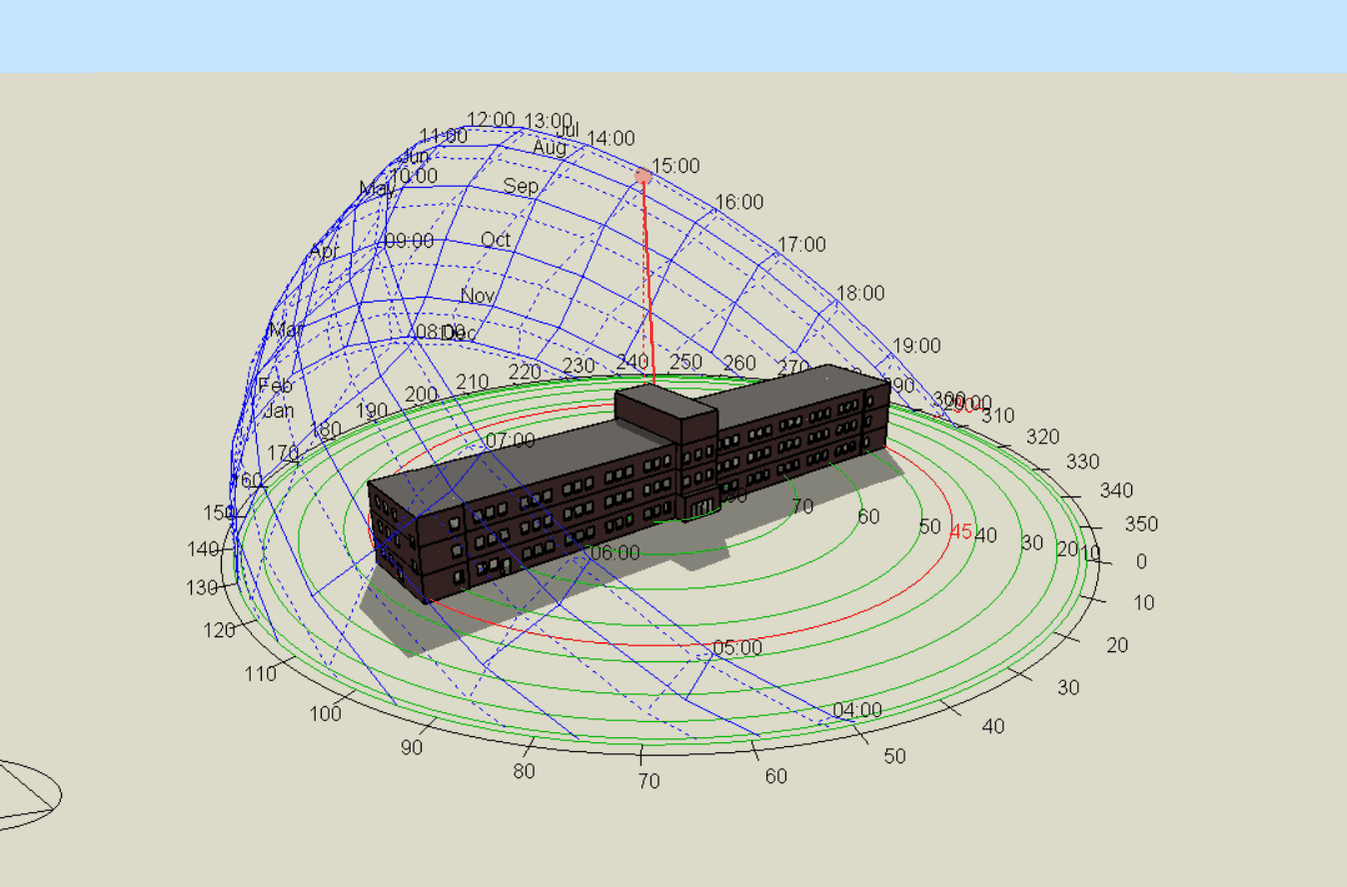This screenshot has height=887, width=1347.
Task: Click the red 45 altitude label
Action: [961, 532]
